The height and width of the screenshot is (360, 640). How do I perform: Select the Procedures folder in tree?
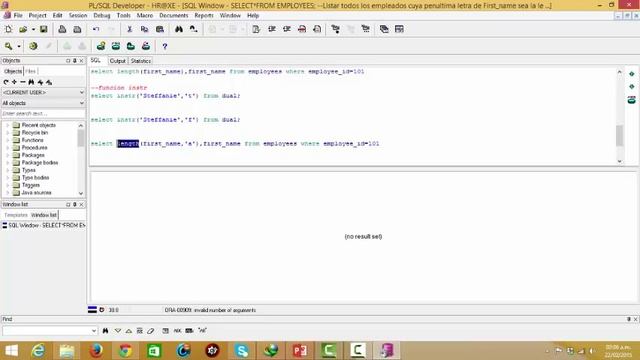tap(34, 148)
